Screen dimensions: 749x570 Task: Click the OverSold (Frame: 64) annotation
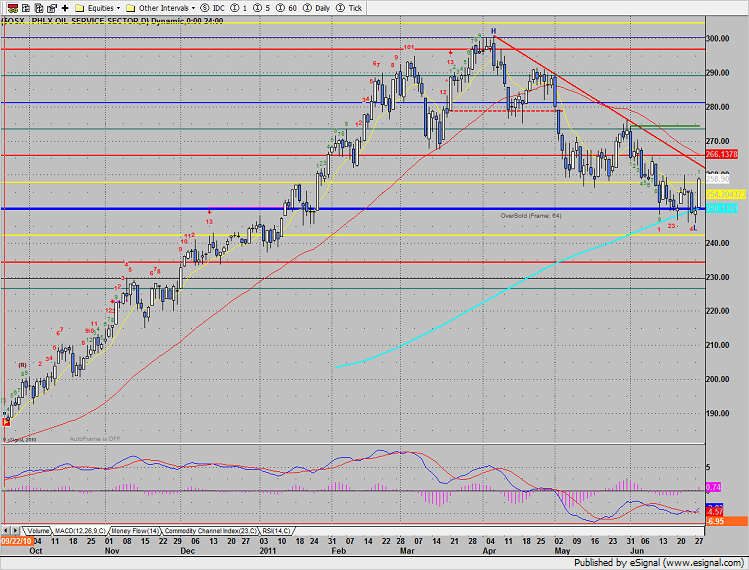tap(531, 216)
